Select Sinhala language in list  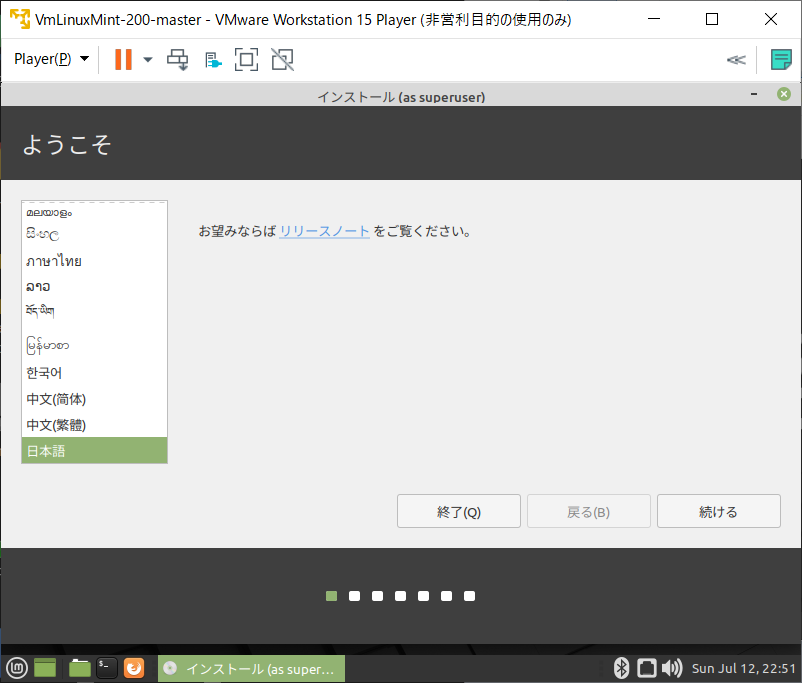(x=94, y=235)
